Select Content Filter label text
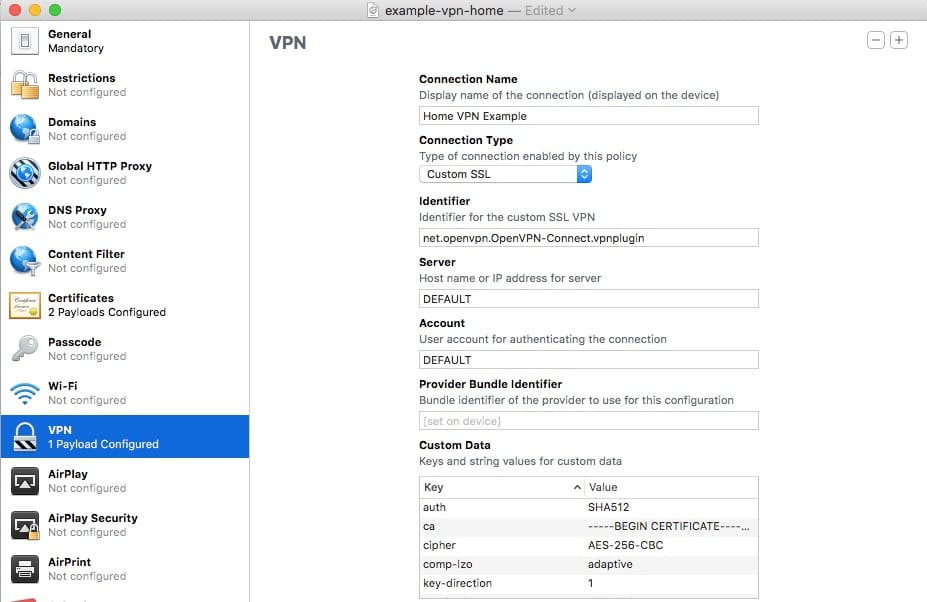This screenshot has height=602, width=927. pyautogui.click(x=86, y=254)
